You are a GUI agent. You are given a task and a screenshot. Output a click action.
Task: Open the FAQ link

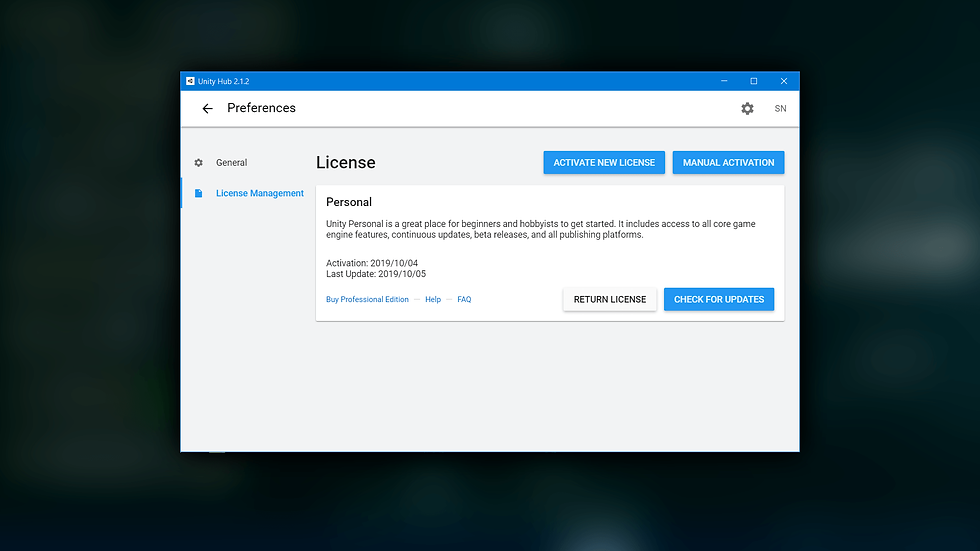(x=464, y=299)
